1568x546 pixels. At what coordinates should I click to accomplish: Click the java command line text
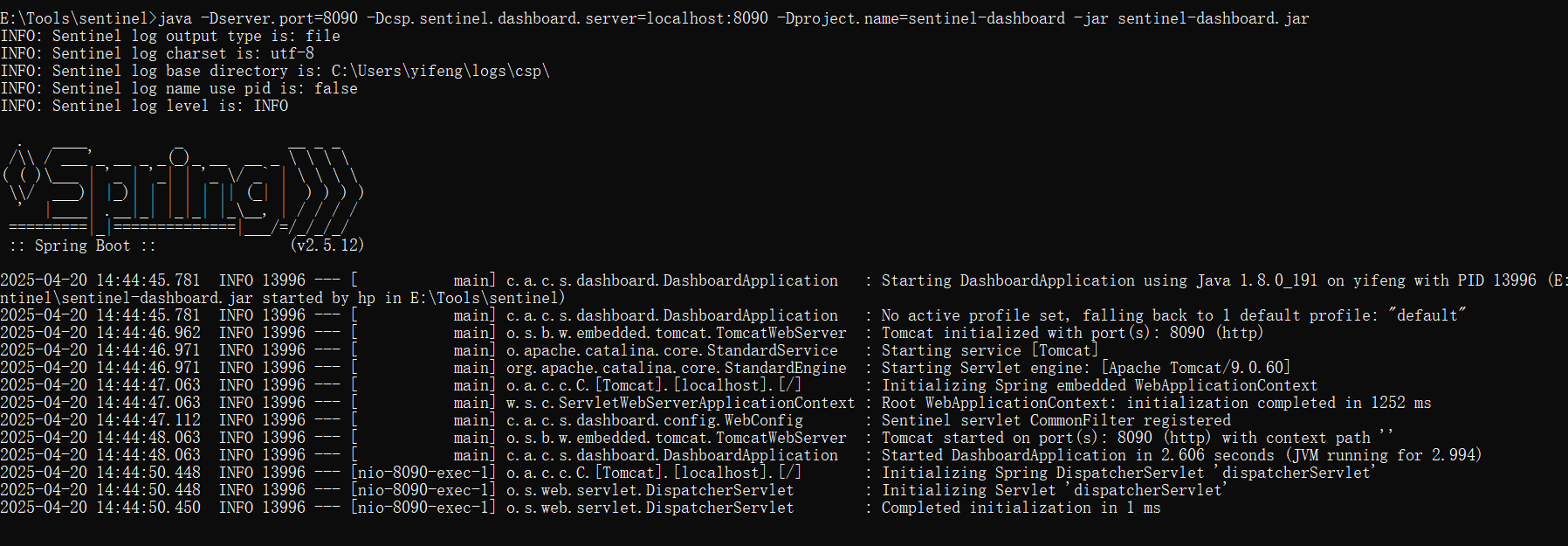(x=733, y=18)
